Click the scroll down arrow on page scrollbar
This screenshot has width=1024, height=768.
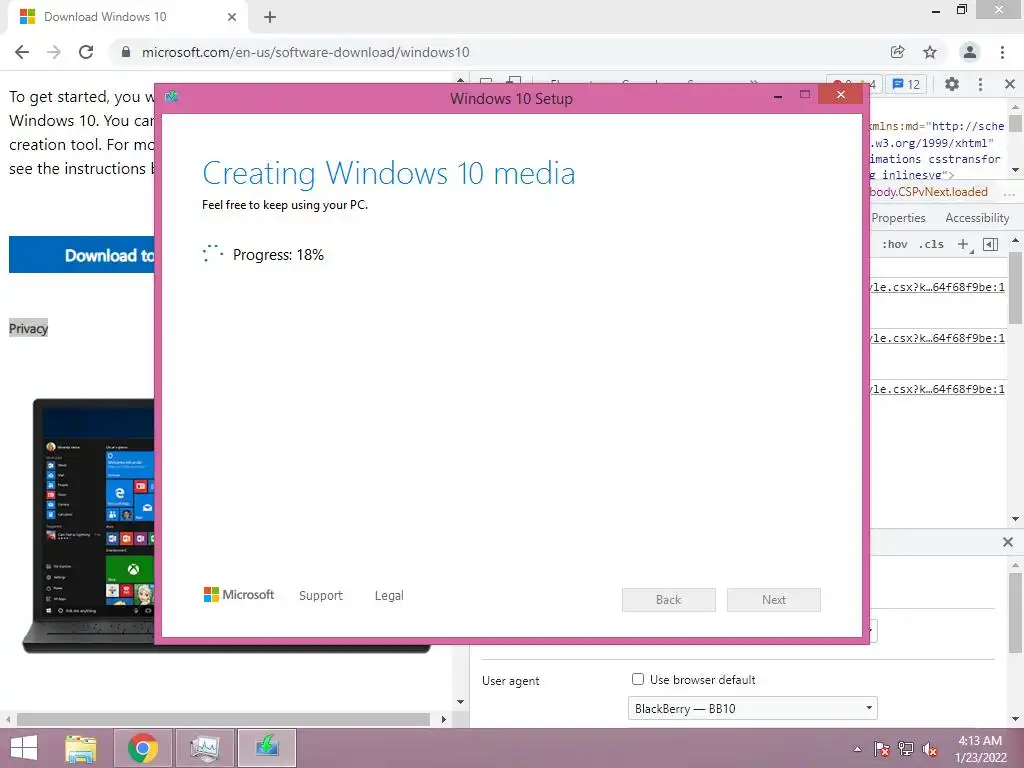click(x=460, y=702)
